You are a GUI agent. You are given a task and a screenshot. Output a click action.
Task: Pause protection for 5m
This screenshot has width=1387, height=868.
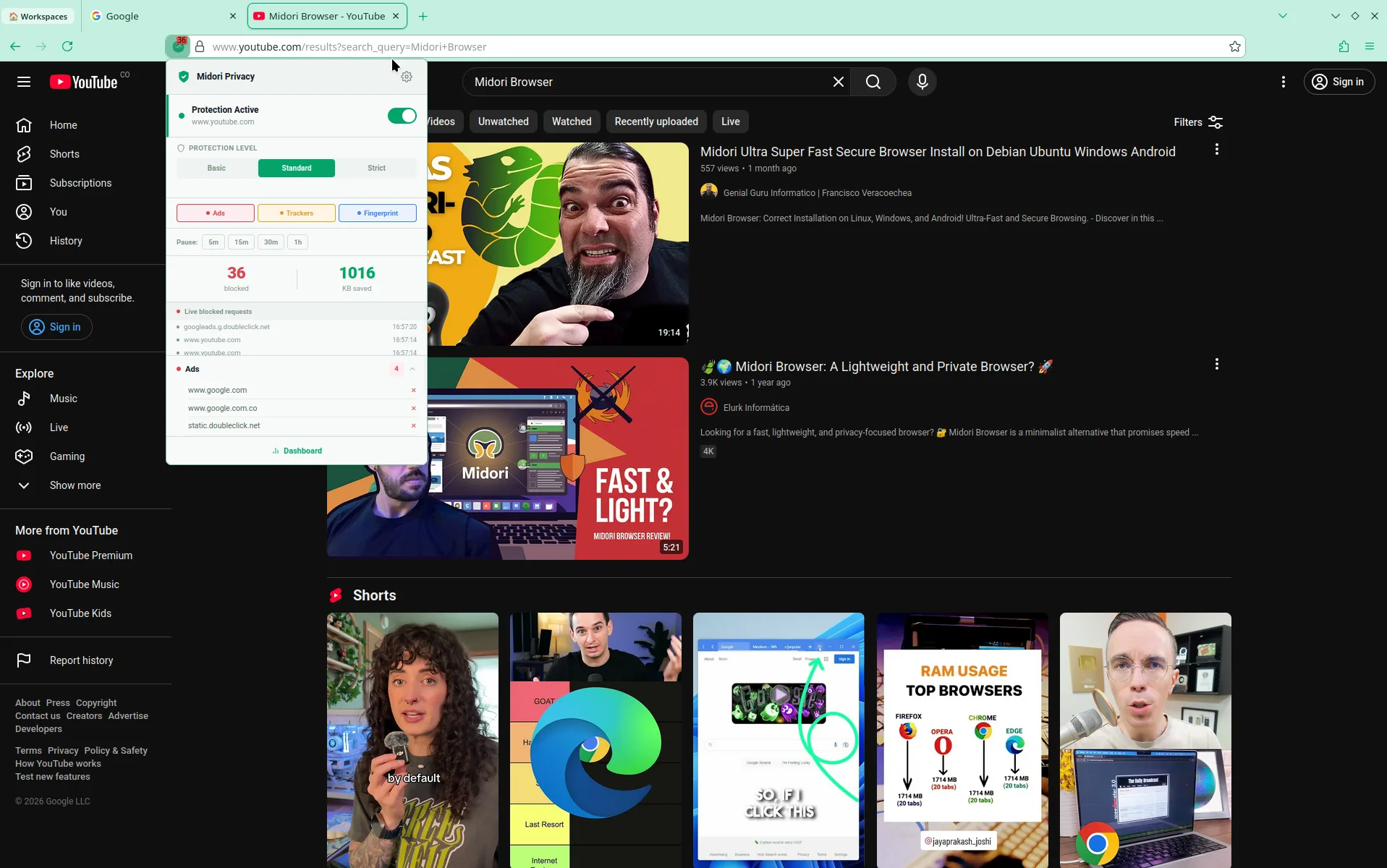(213, 242)
